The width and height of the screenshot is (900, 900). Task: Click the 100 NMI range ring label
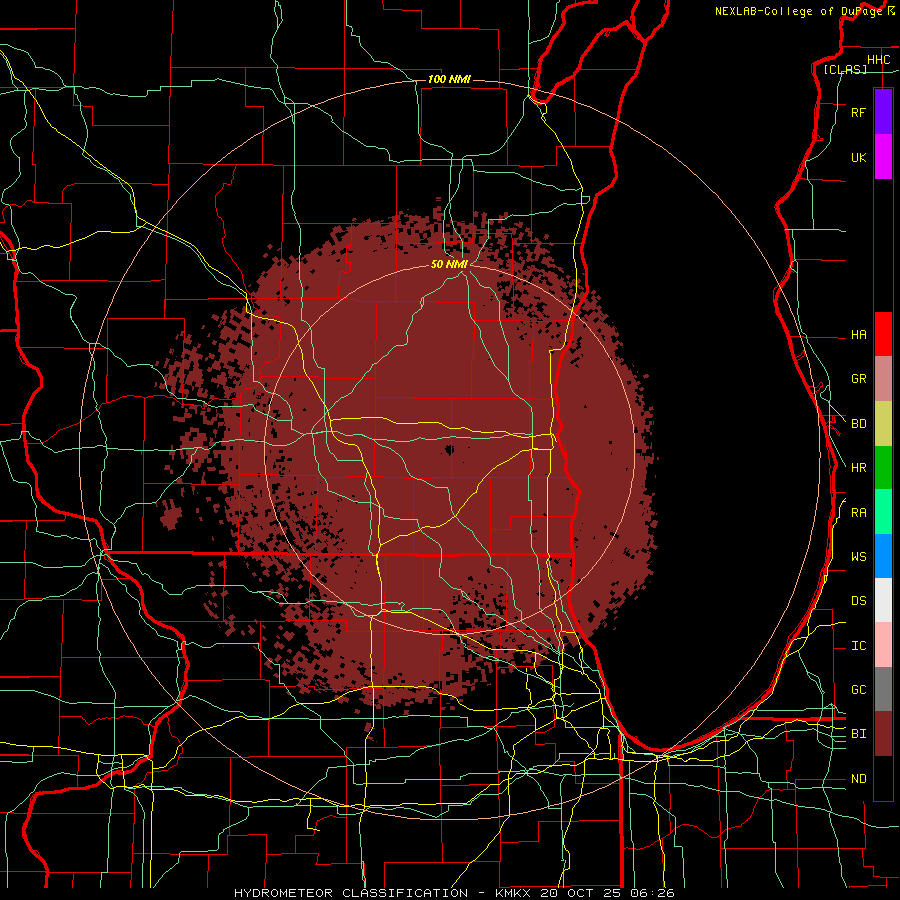pos(449,79)
